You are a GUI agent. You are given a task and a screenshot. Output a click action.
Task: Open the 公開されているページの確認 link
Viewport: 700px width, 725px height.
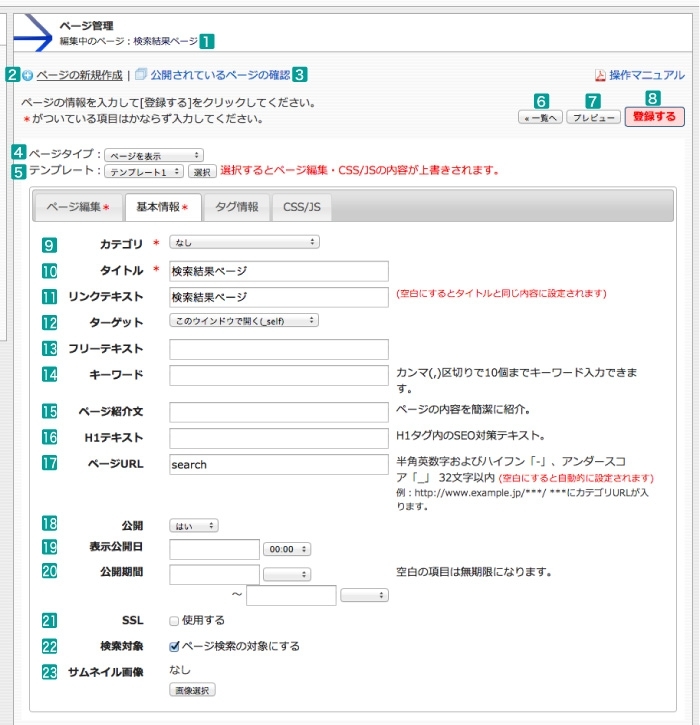(220, 75)
